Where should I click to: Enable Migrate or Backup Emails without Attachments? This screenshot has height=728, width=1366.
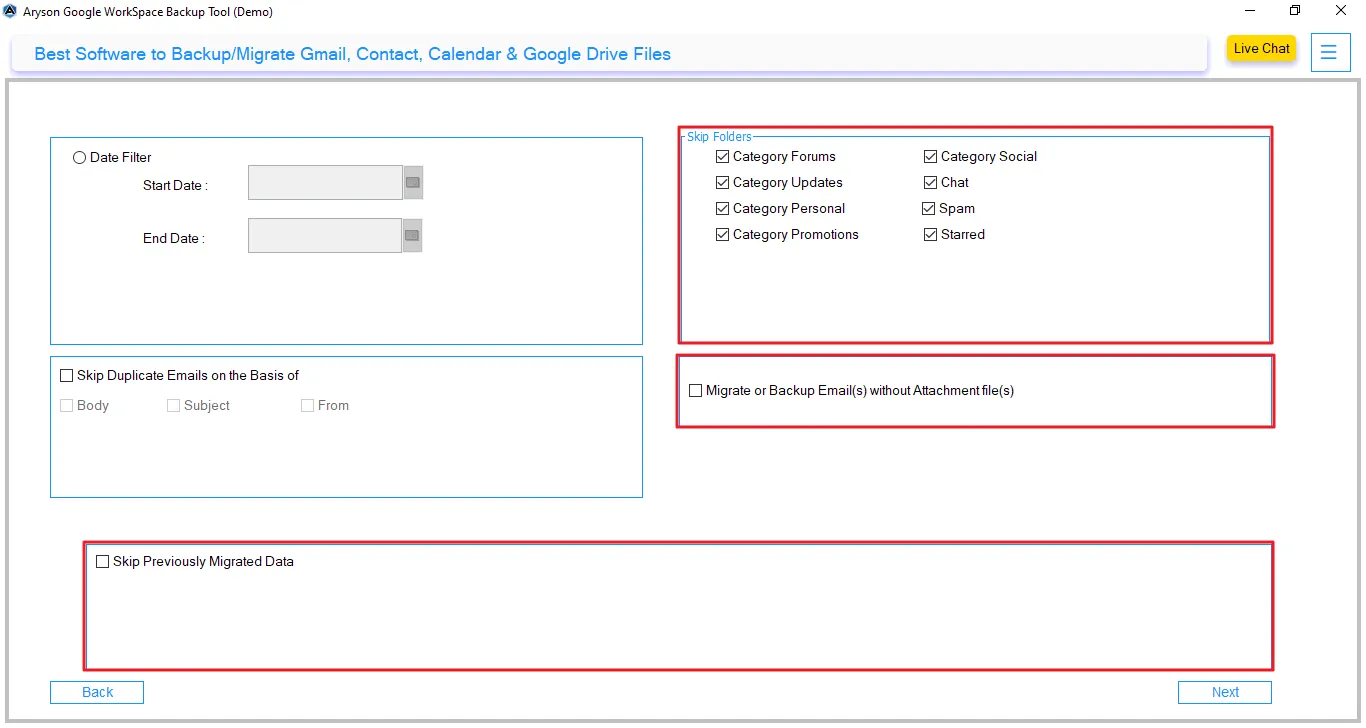pos(696,390)
